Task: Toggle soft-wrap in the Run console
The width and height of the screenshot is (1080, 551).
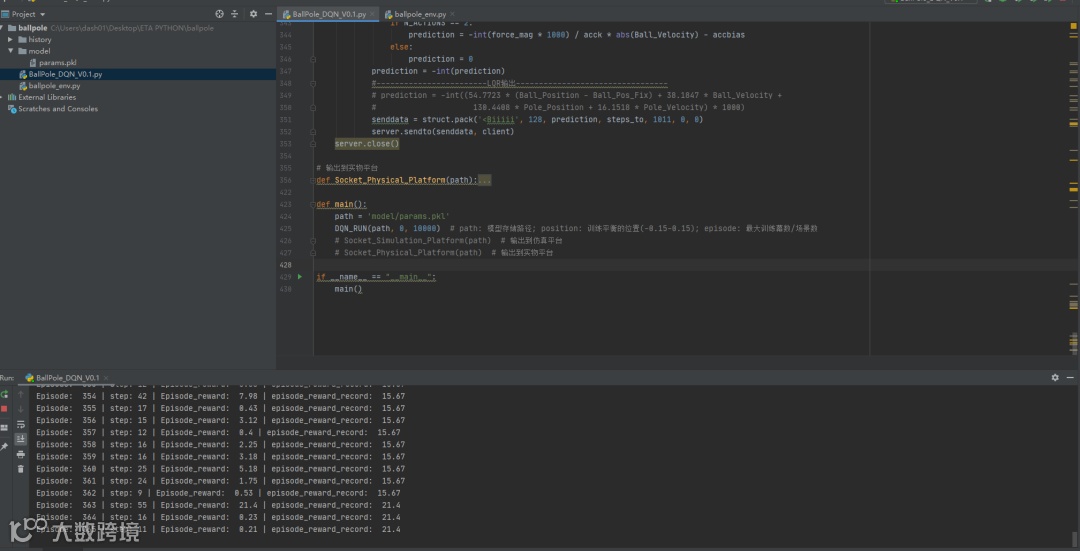Action: point(21,424)
